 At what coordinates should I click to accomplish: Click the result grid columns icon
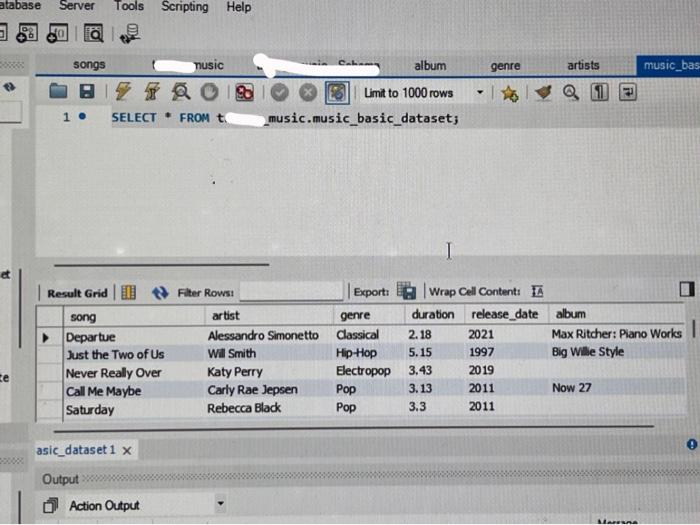coord(129,292)
